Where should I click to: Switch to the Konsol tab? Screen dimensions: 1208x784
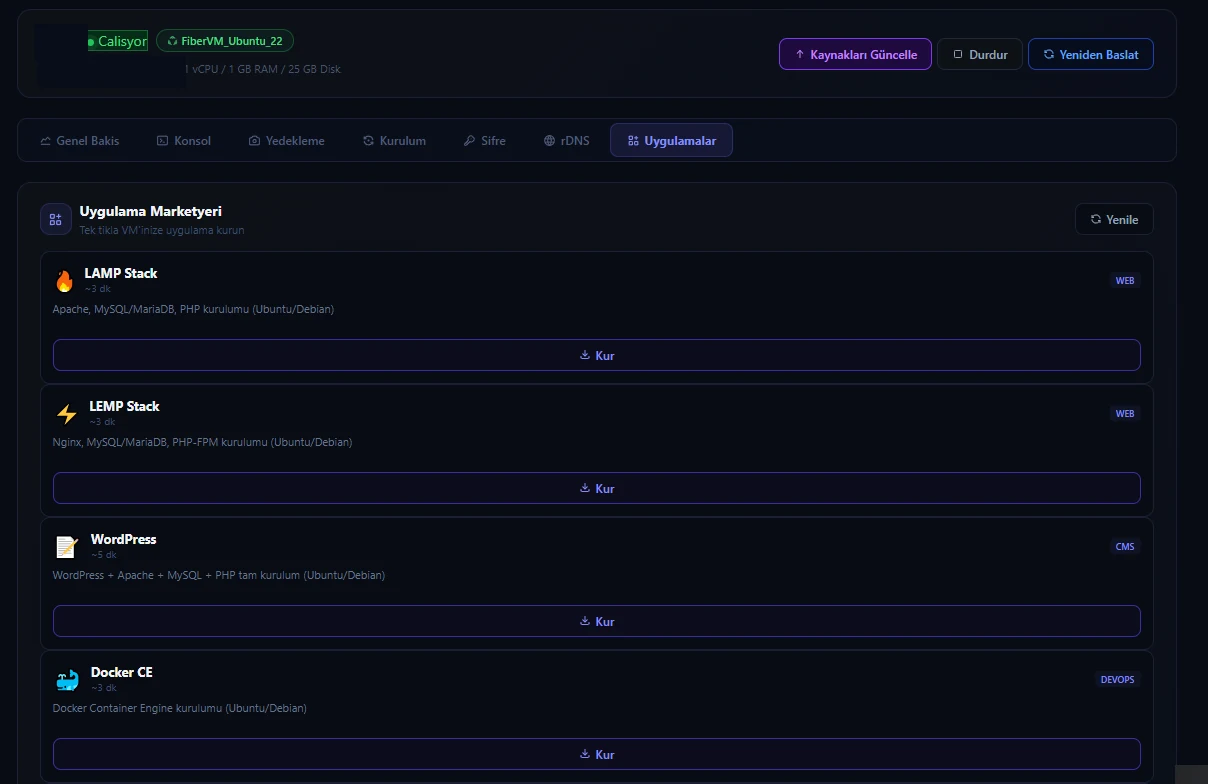point(184,141)
